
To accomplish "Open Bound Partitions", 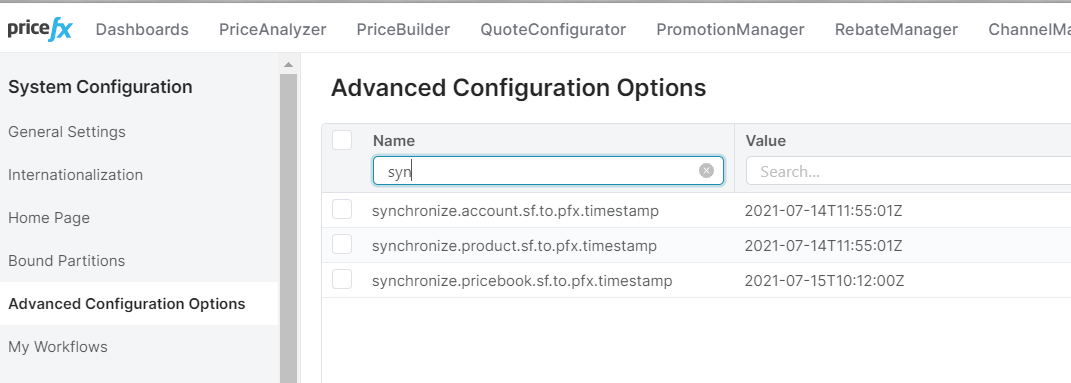I will click(67, 261).
